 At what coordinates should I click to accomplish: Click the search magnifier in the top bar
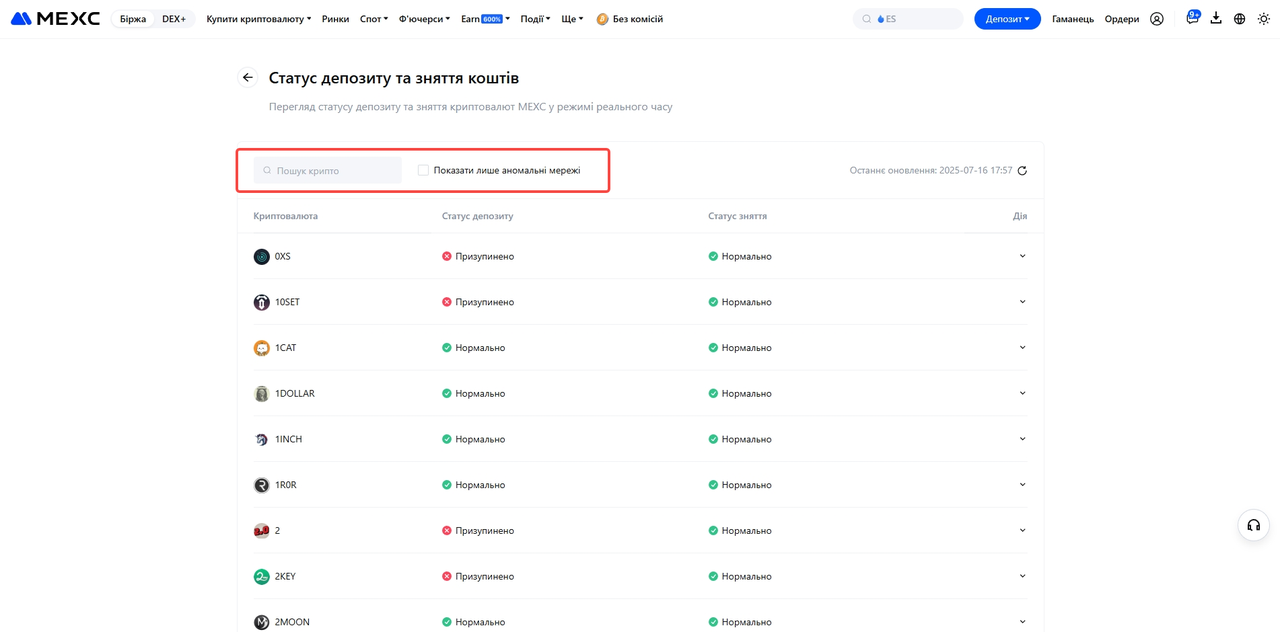867,19
